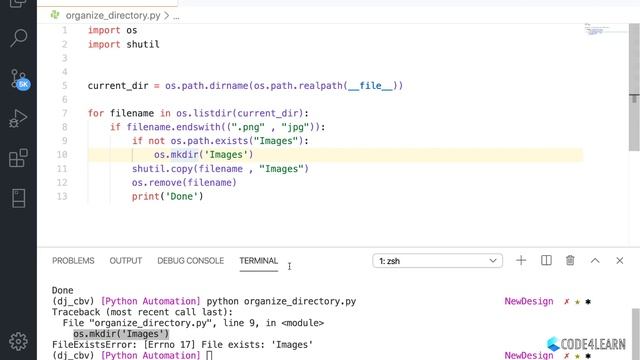Click 'import os' on line 1
The height and width of the screenshot is (360, 640).
113,30
